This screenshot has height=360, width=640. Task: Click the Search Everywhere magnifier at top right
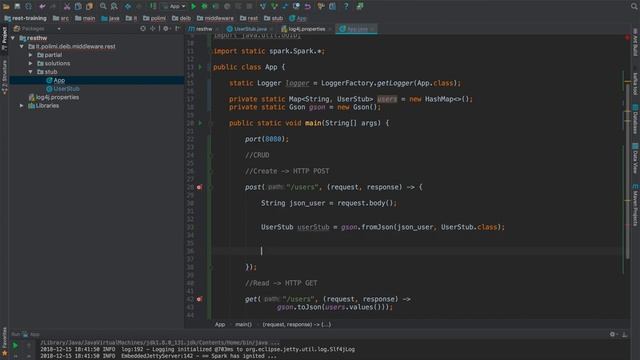coord(634,6)
